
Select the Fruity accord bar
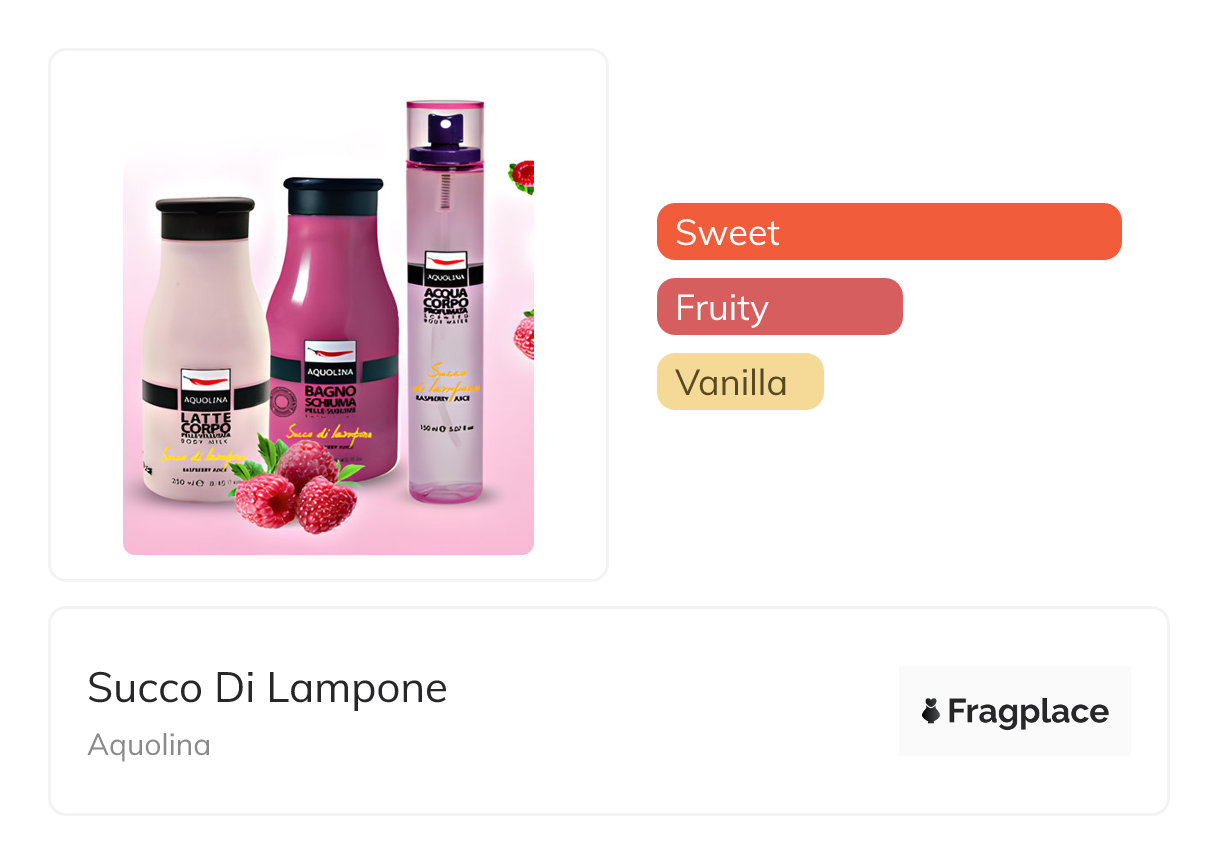(779, 307)
